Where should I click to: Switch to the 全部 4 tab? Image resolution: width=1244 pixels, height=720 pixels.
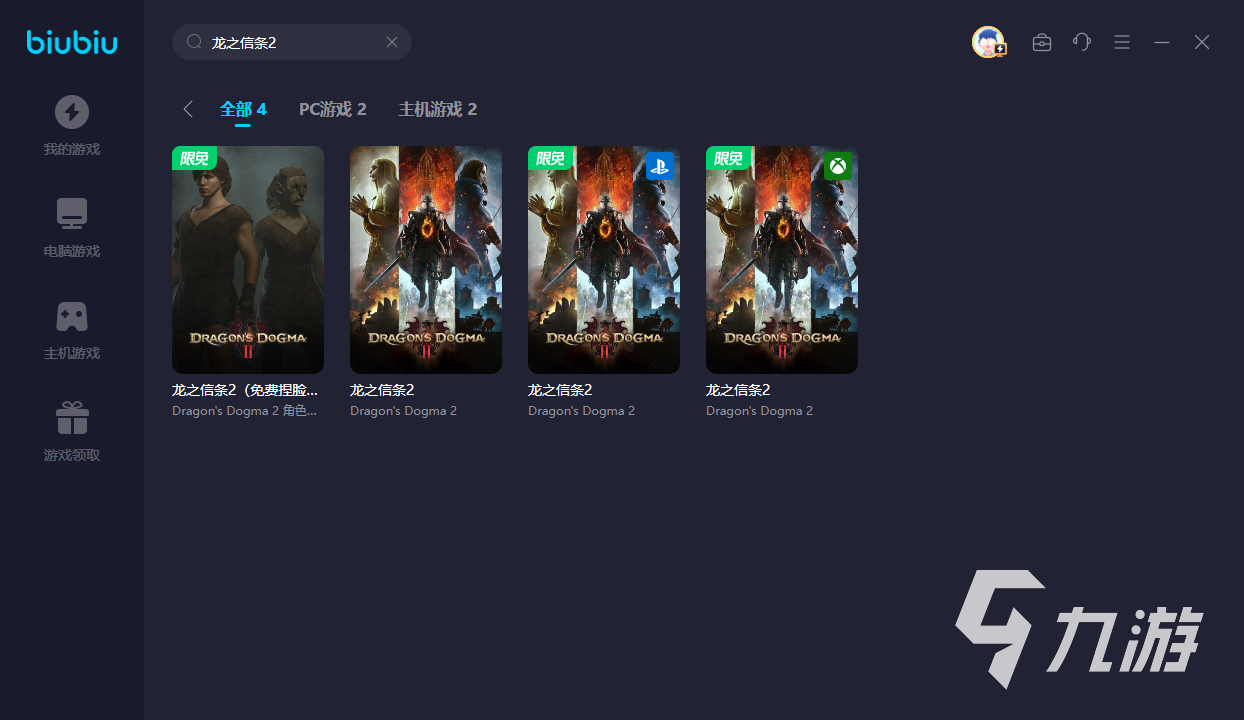pyautogui.click(x=243, y=109)
